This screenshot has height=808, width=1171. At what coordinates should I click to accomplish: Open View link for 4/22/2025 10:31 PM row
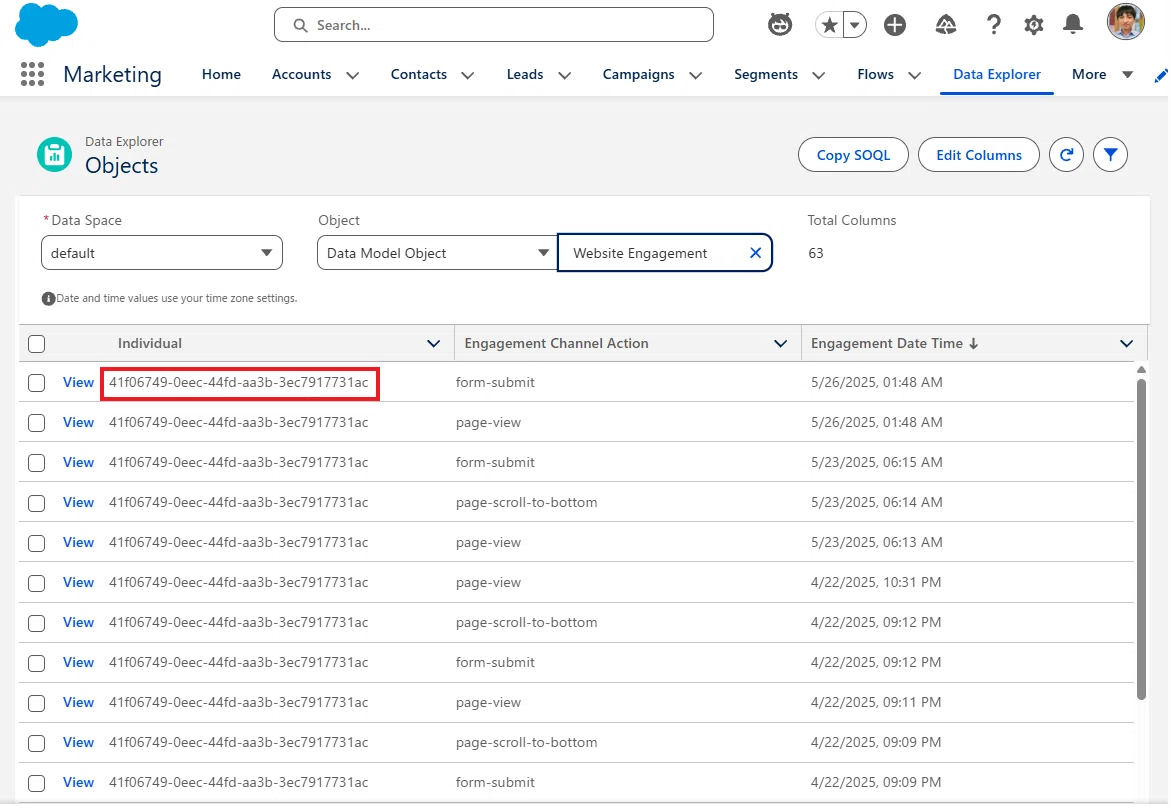coord(78,582)
